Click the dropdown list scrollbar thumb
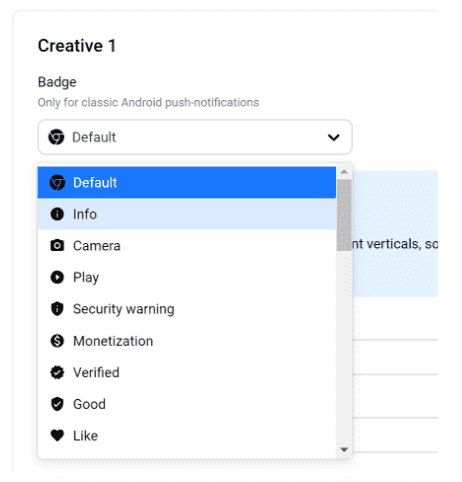 pos(344,215)
